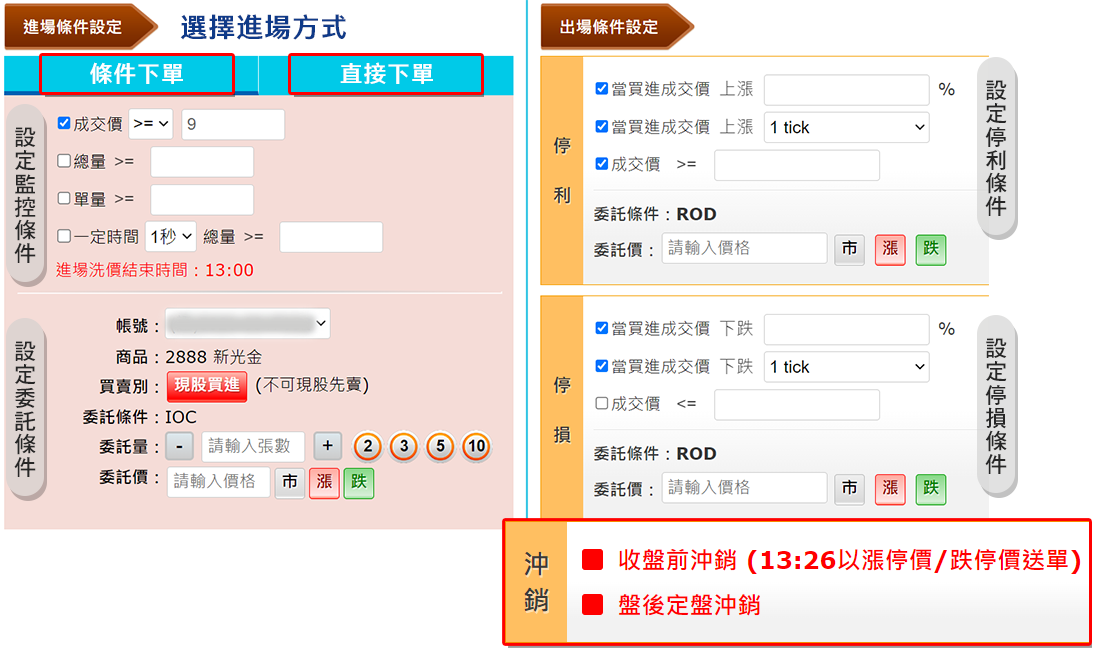Click the quantity 10 round button
This screenshot has width=1096, height=650.
[476, 446]
